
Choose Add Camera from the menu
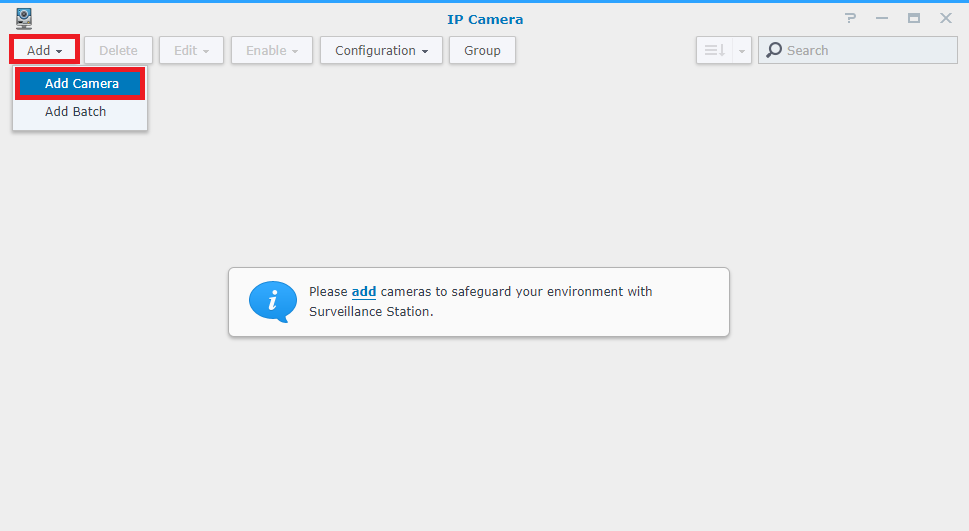(x=80, y=83)
